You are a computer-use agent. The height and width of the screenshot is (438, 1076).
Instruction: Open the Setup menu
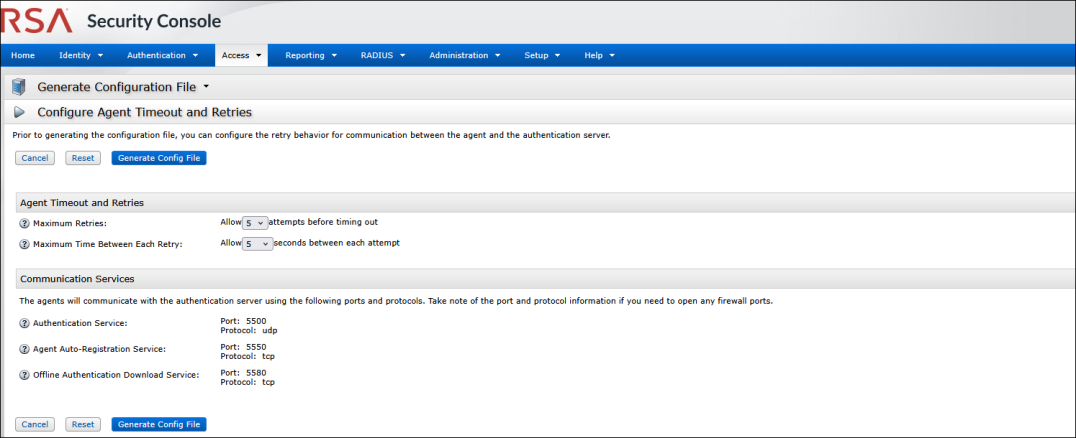tap(542, 56)
